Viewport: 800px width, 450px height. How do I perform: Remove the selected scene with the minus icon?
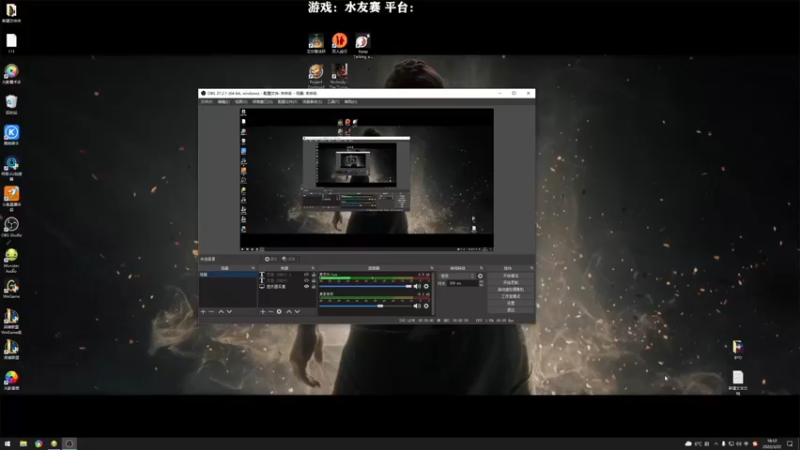[212, 312]
